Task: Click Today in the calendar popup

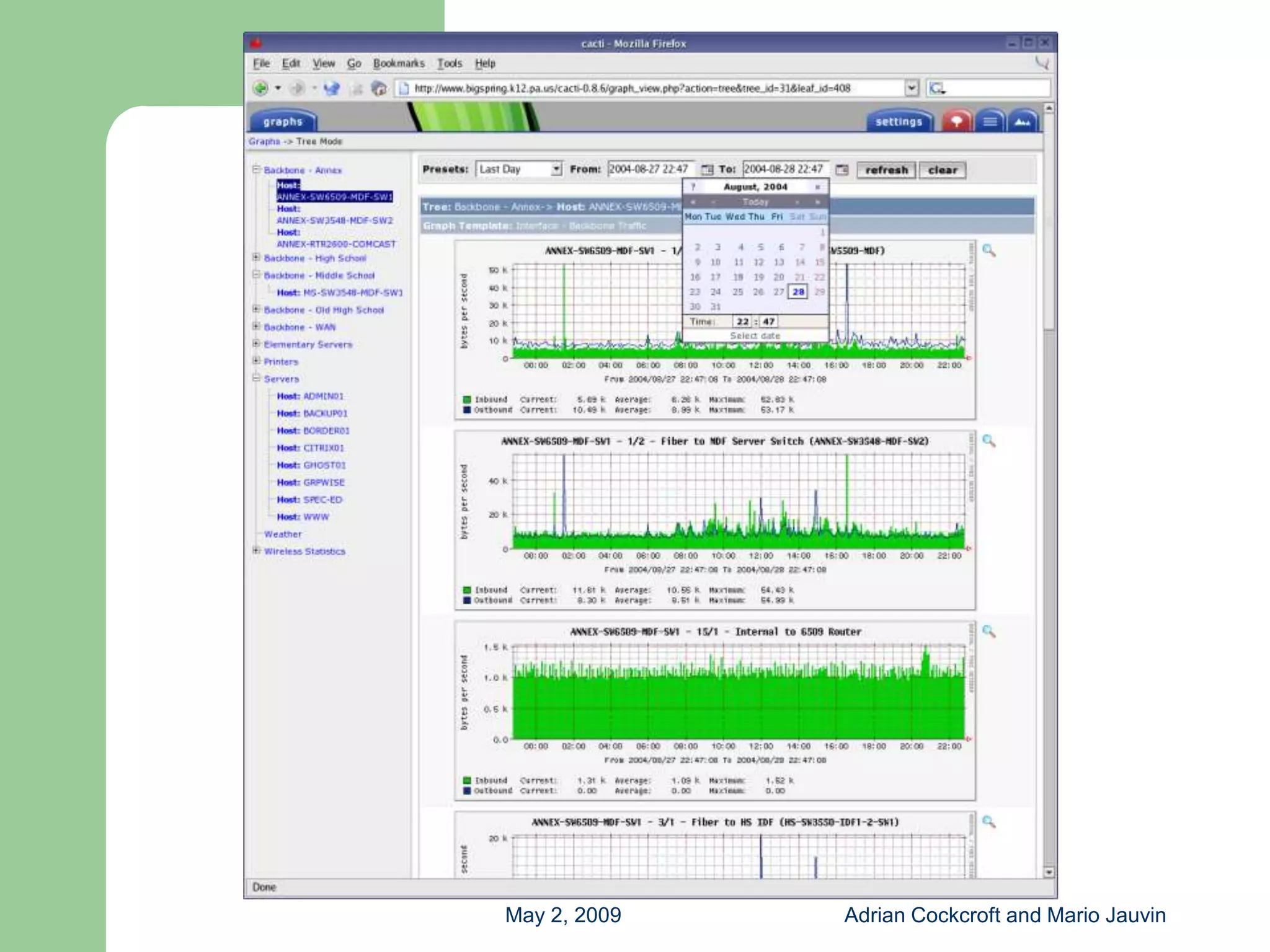Action: [755, 202]
